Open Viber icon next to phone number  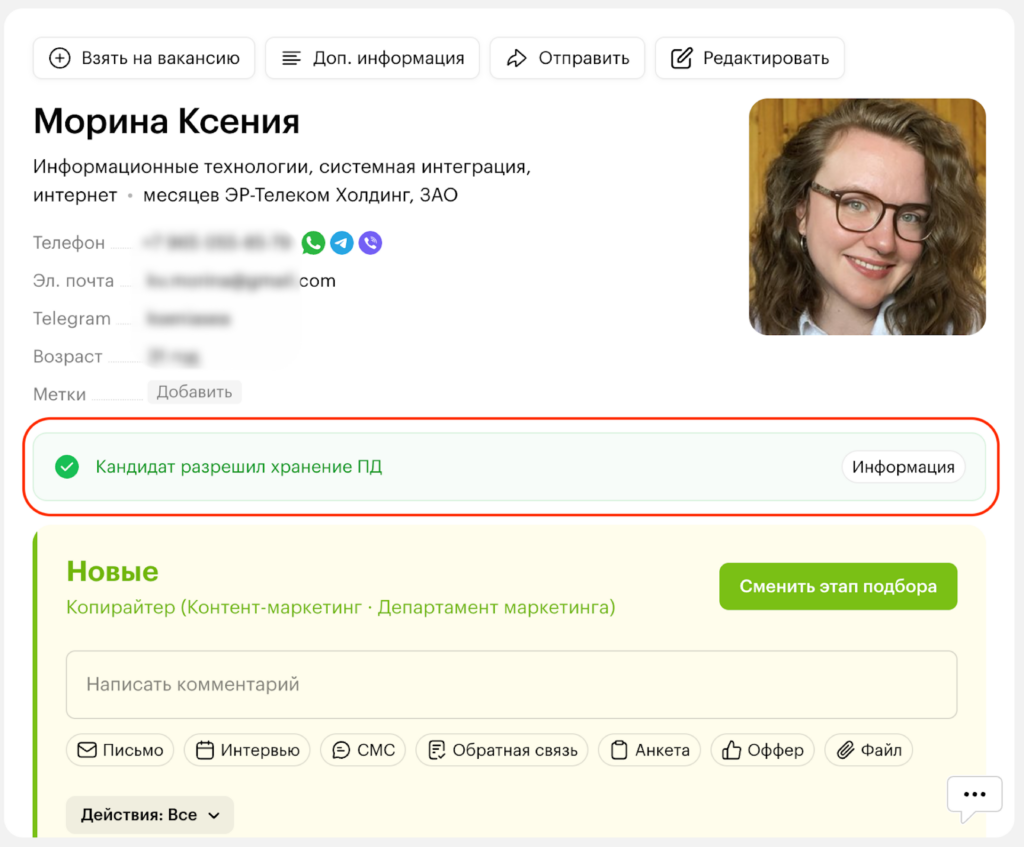point(370,243)
